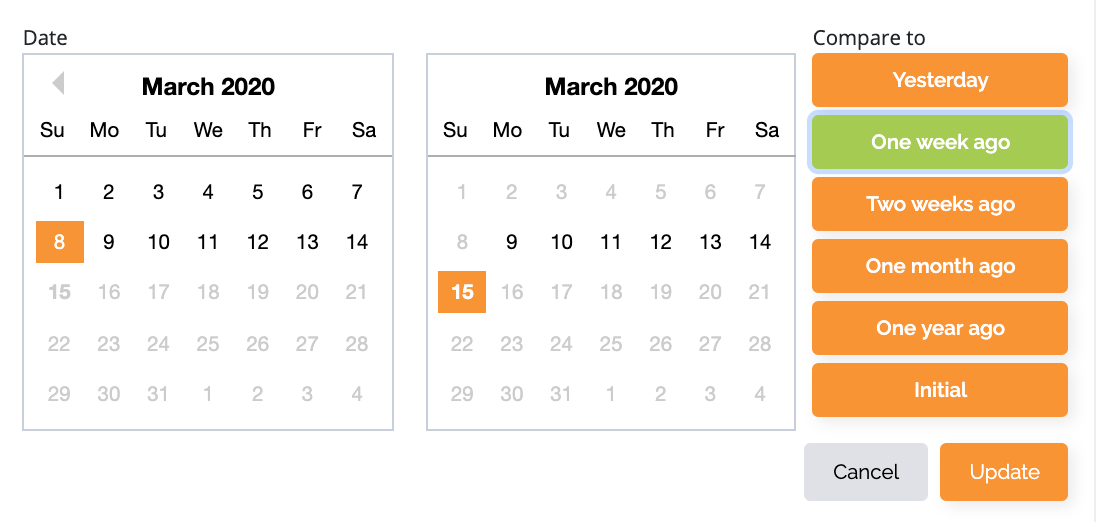Image resolution: width=1096 pixels, height=522 pixels.
Task: Click March 10 in right calendar
Action: 562,242
